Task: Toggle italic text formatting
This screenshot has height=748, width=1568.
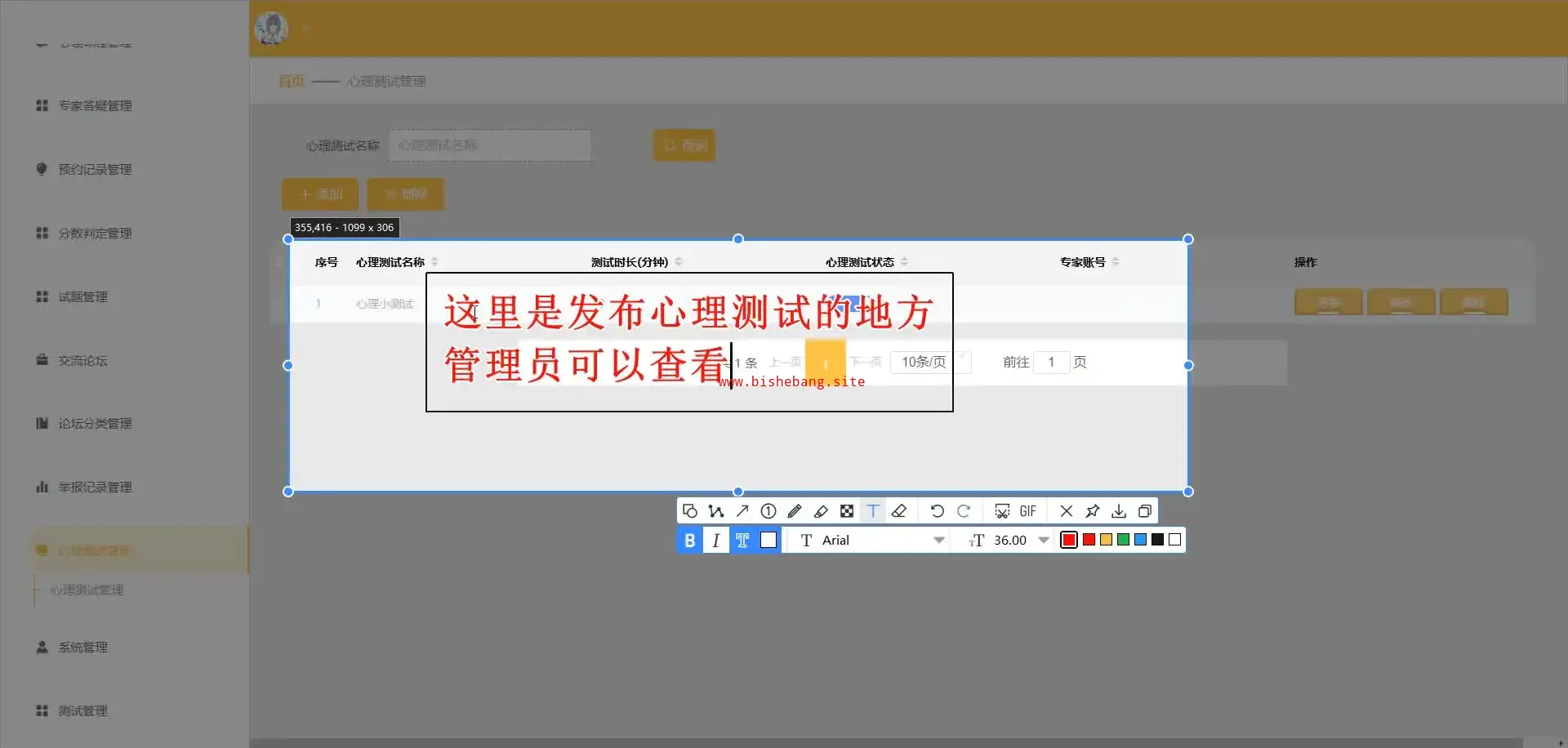Action: point(716,540)
